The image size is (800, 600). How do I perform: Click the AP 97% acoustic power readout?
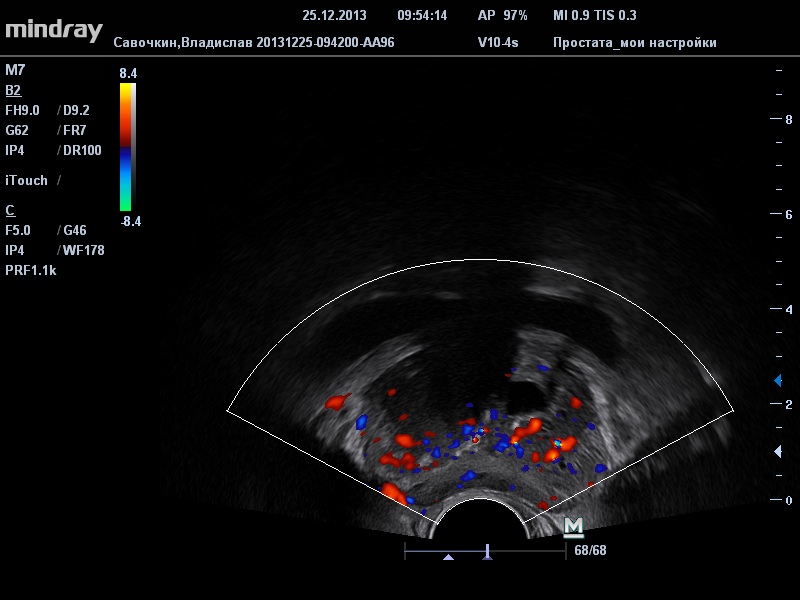pos(503,15)
